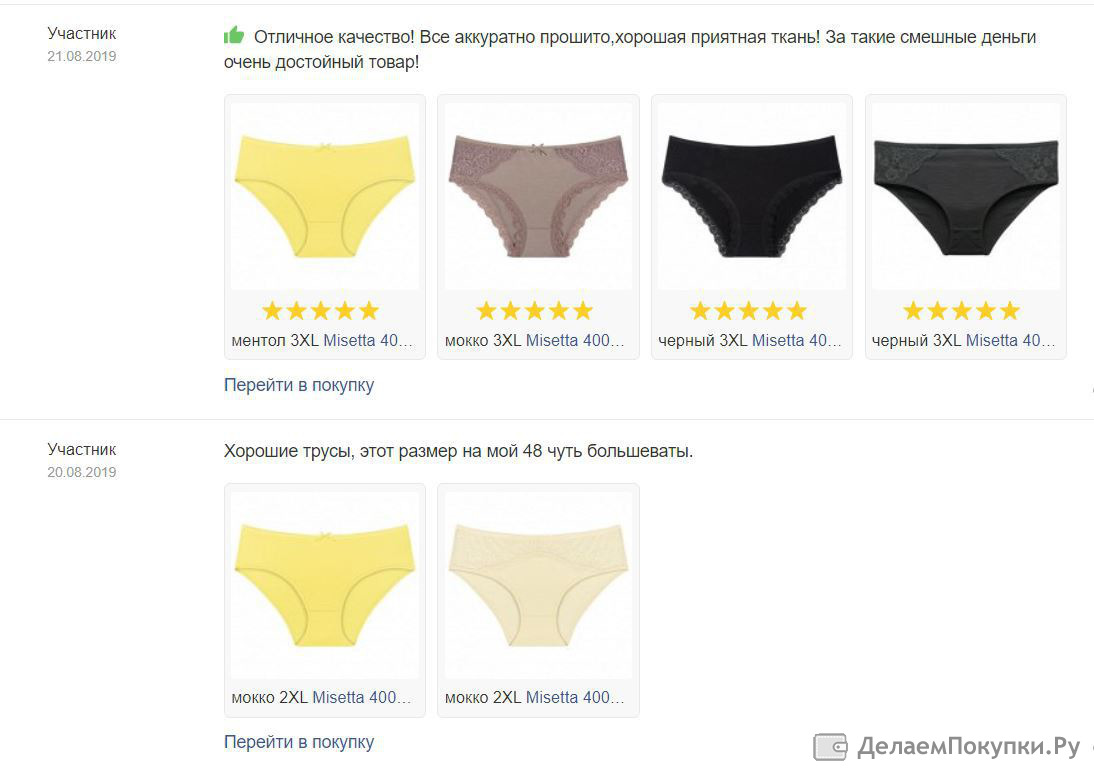
Task: Open the yellow мокко 2XL product thumbnail
Action: coord(324,585)
